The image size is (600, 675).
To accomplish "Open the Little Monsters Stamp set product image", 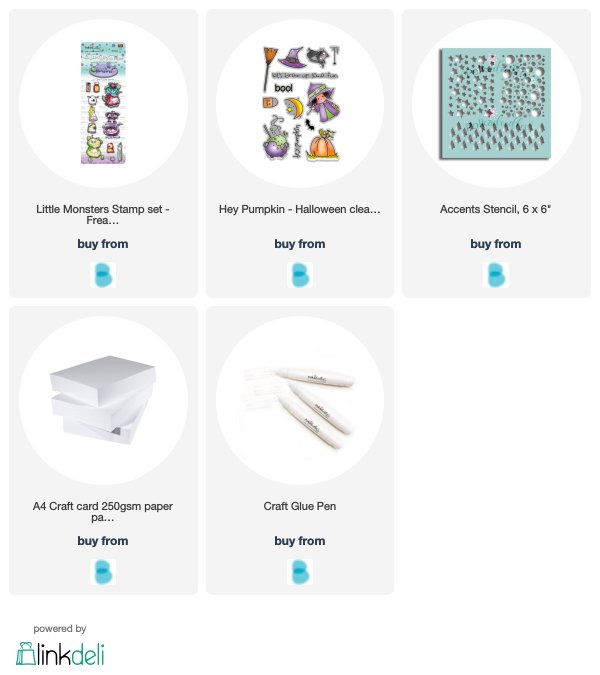I will (103, 103).
